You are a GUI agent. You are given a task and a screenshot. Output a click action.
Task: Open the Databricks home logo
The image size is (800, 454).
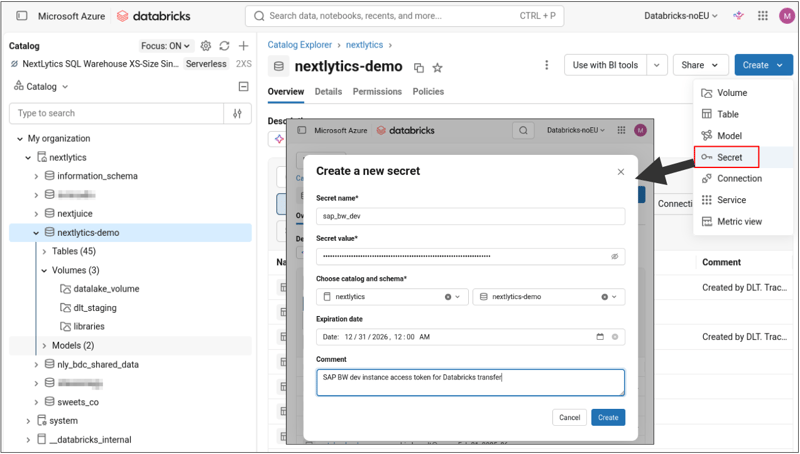pos(154,16)
